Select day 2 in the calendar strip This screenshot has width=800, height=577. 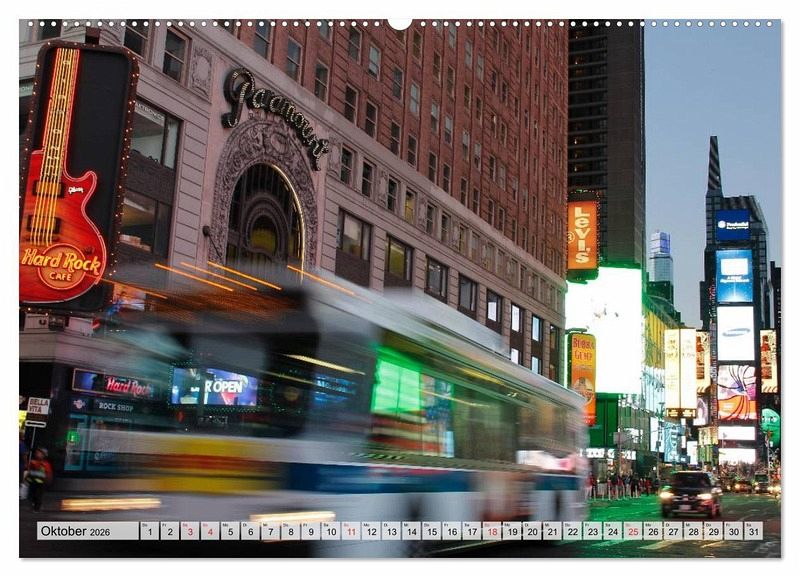[169, 531]
